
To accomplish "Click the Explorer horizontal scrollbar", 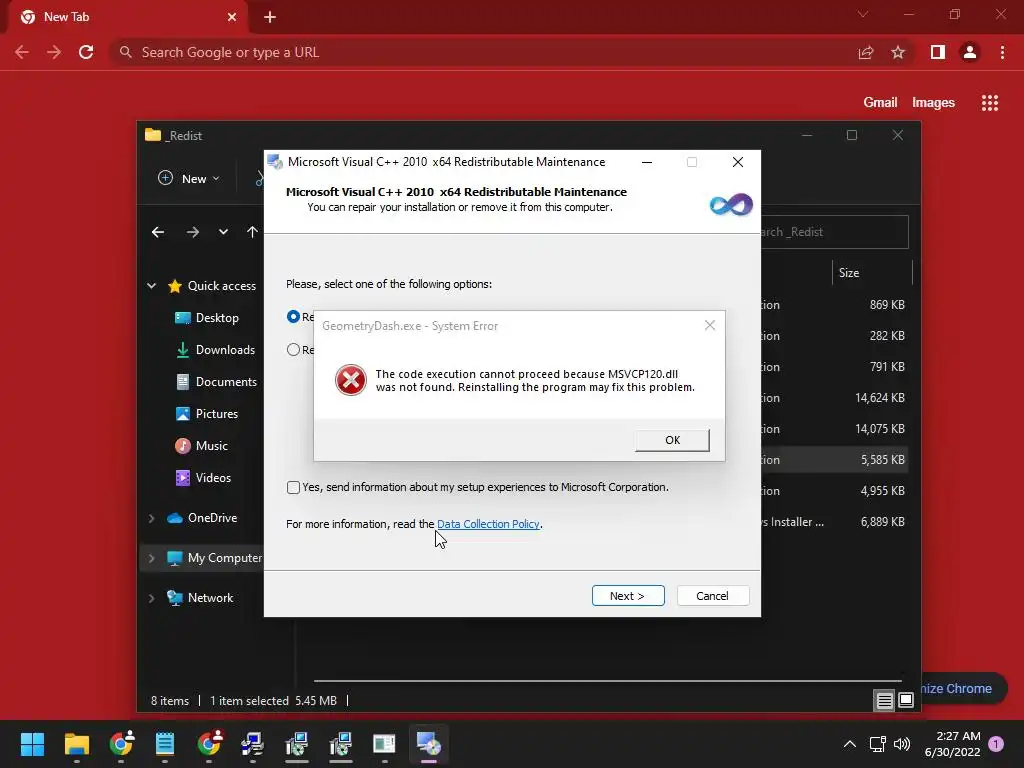I will (607, 680).
